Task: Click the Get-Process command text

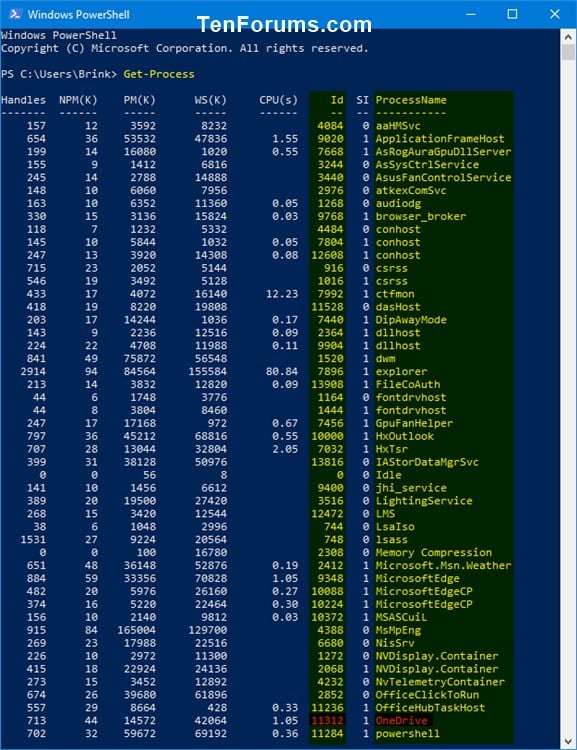Action: (x=159, y=74)
